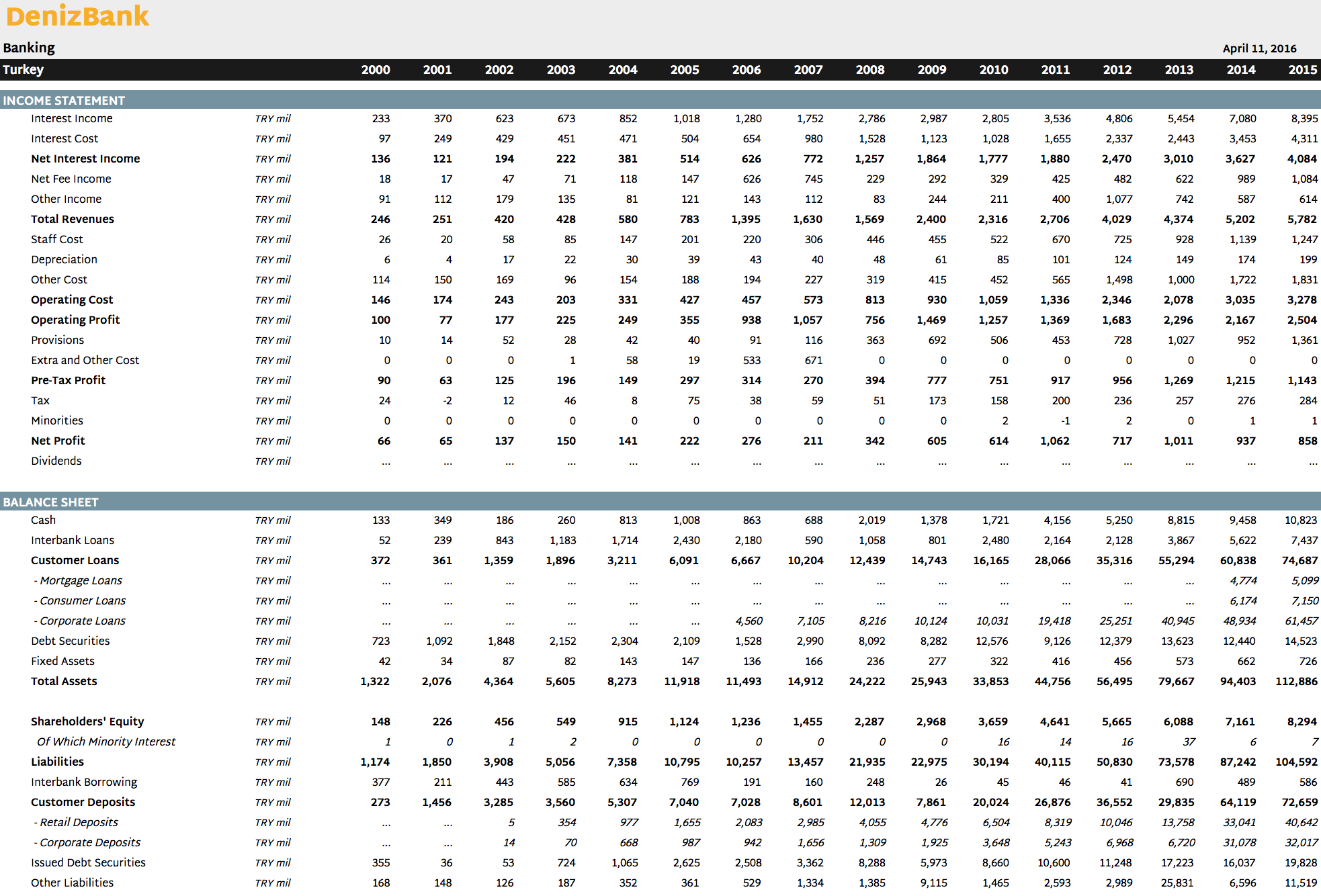Select the Net Interest Income row label
Viewport: 1321px width, 896px height.
tap(85, 159)
